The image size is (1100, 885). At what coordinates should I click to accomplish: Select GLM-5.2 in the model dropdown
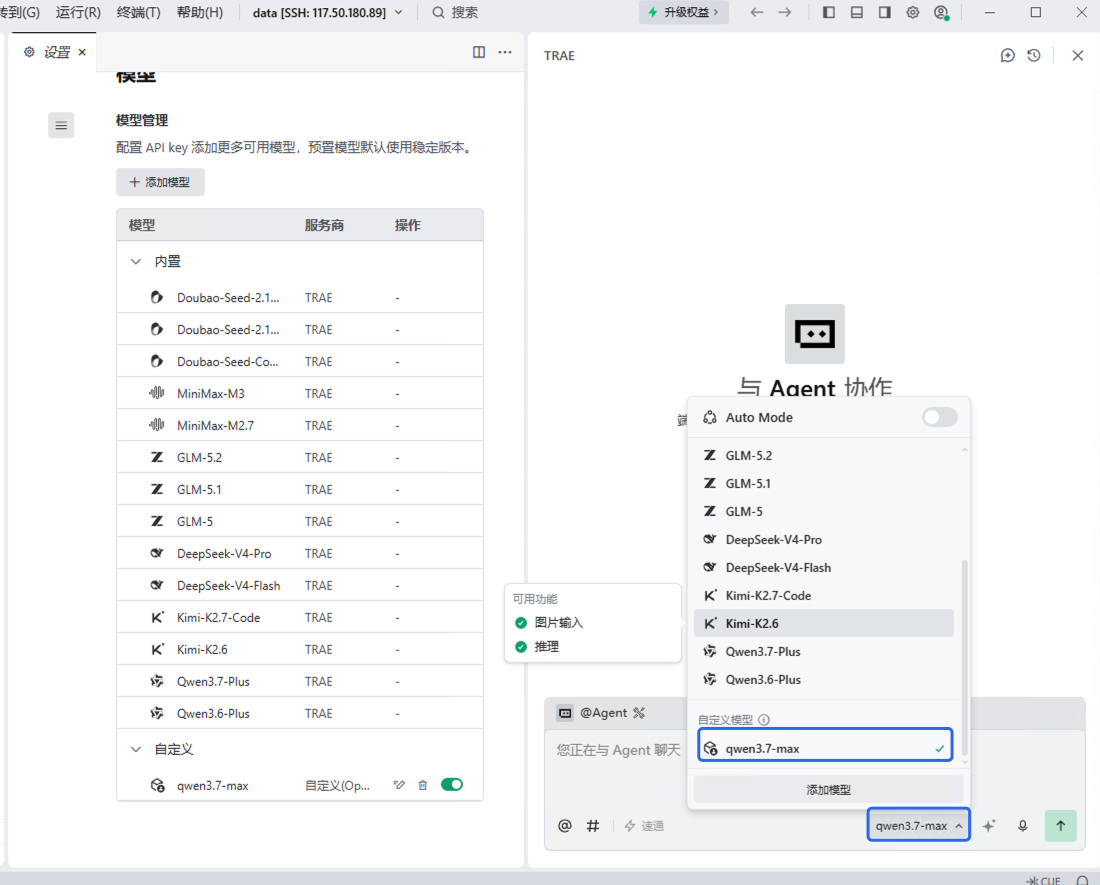824,455
